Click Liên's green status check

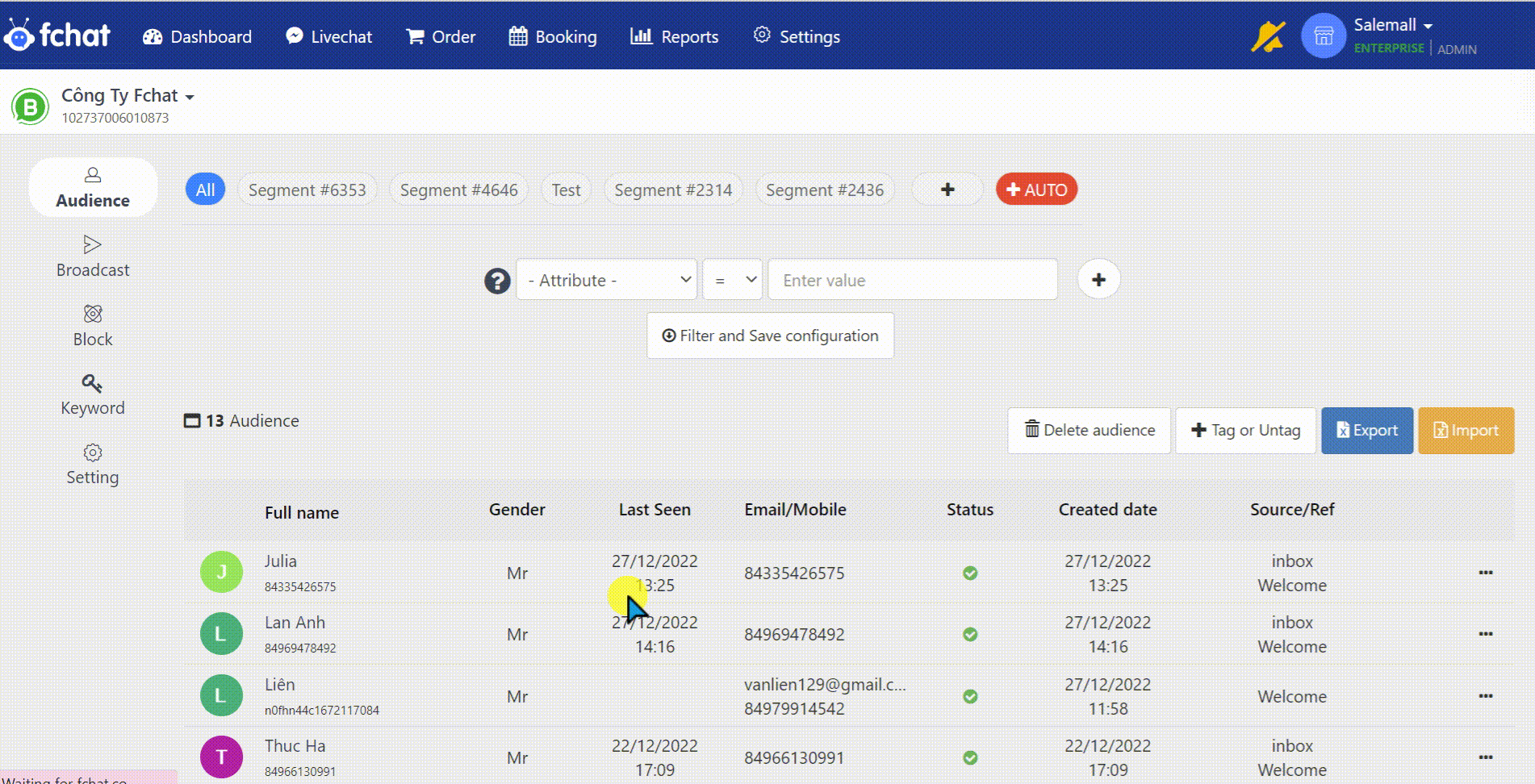[x=970, y=696]
